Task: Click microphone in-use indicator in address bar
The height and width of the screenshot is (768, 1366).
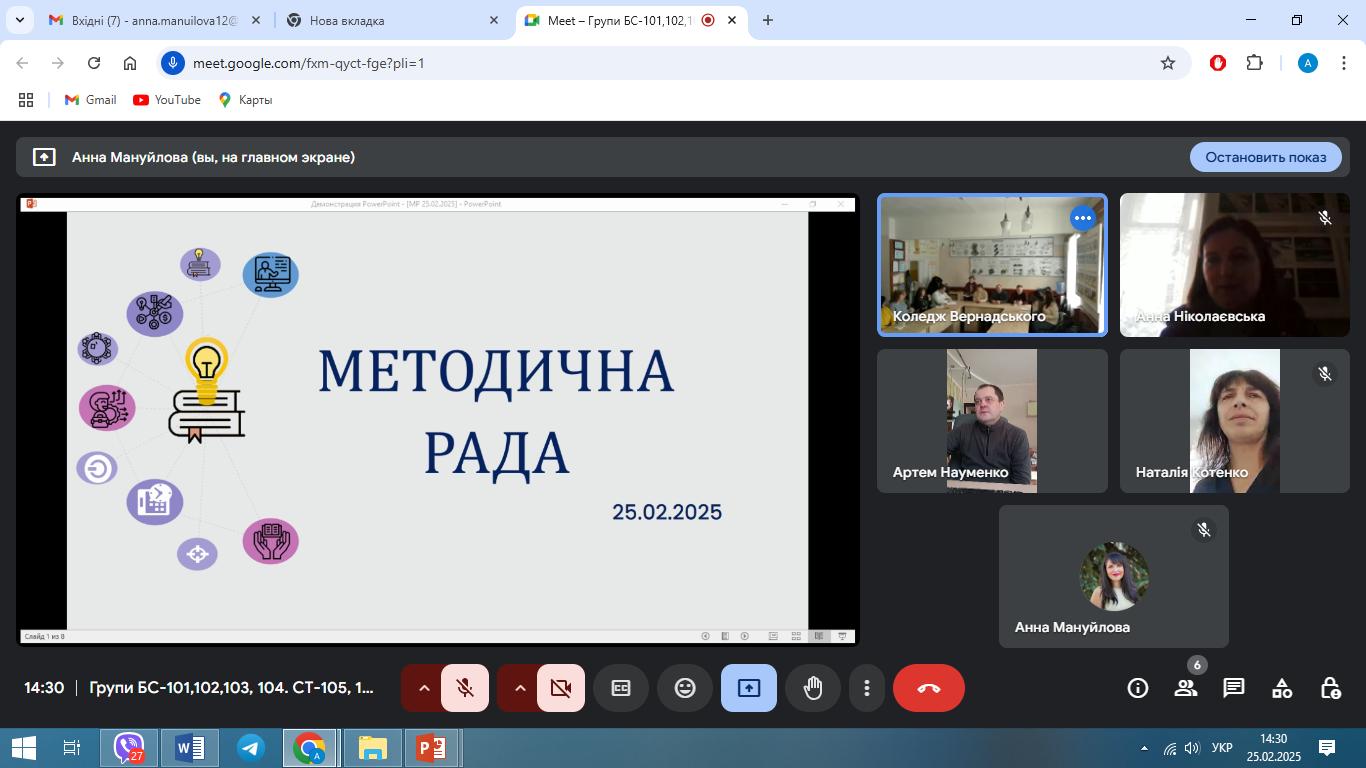Action: (173, 63)
